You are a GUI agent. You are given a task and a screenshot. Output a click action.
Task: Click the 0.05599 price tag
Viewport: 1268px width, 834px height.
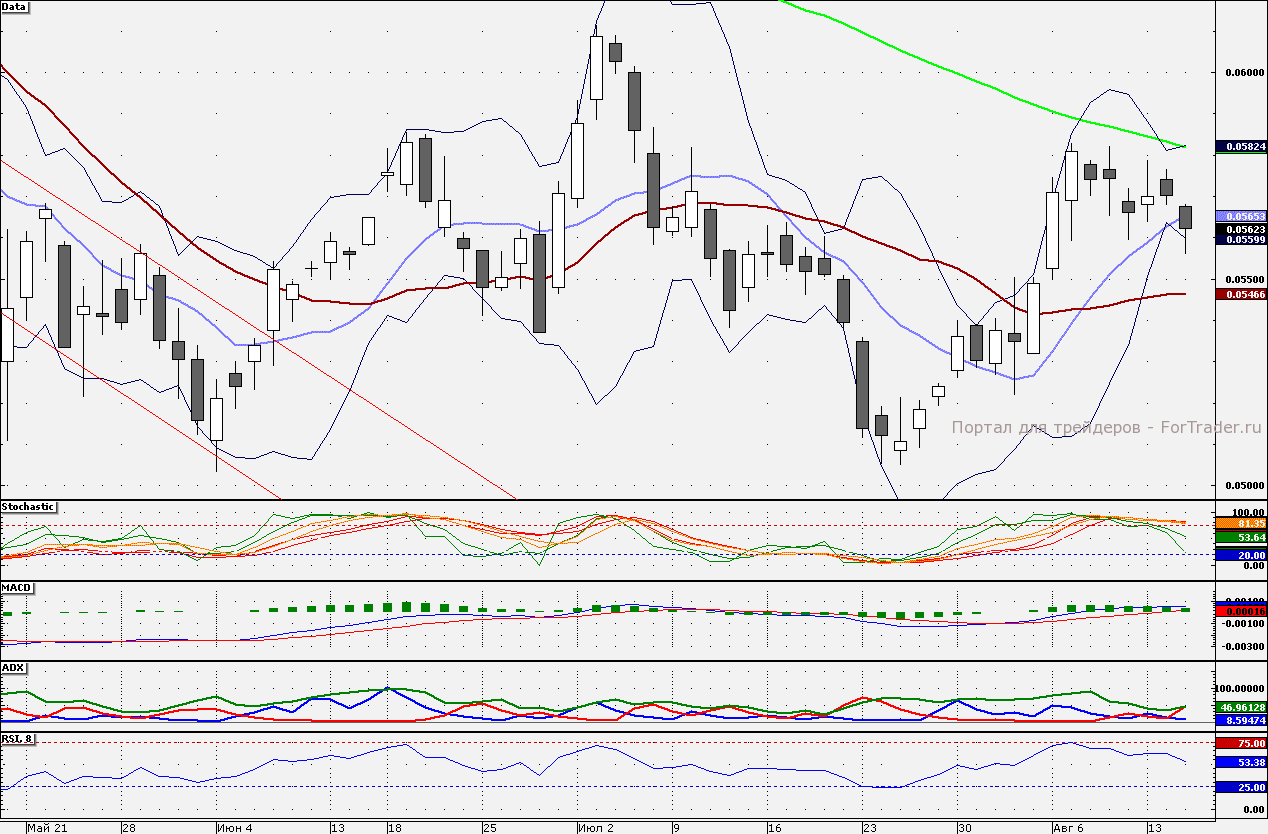pos(1241,240)
